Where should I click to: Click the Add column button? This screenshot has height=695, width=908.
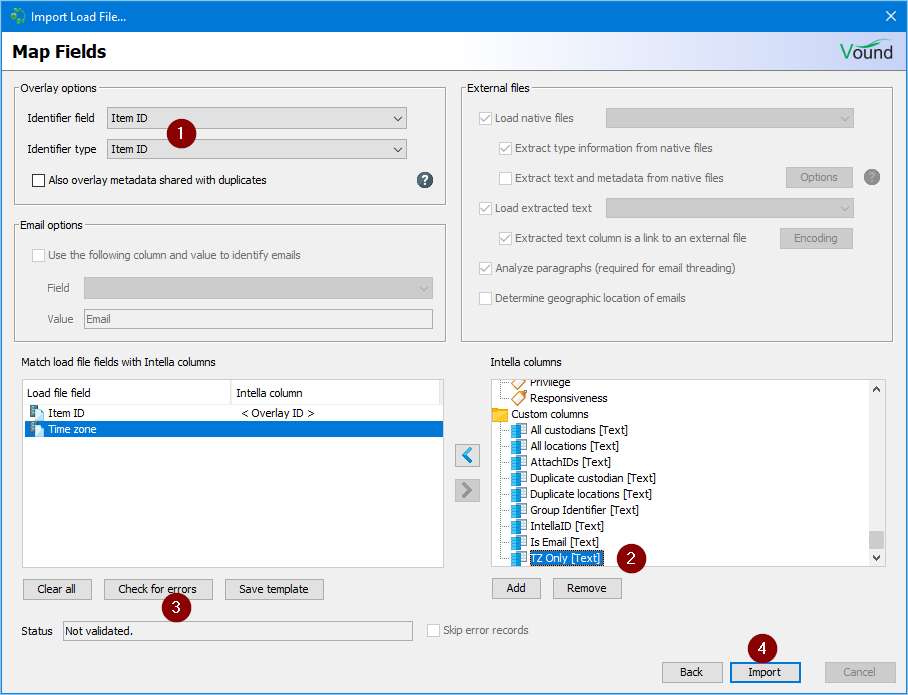coord(516,588)
